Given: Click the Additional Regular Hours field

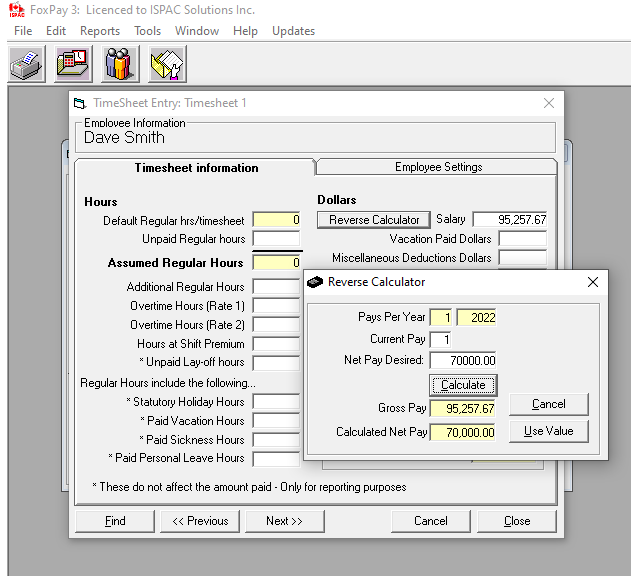Looking at the screenshot, I should coord(276,287).
